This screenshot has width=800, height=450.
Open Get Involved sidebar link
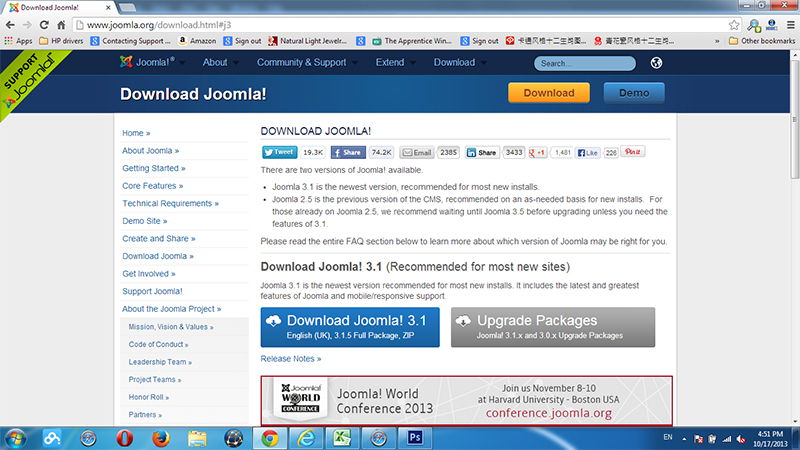coord(148,274)
